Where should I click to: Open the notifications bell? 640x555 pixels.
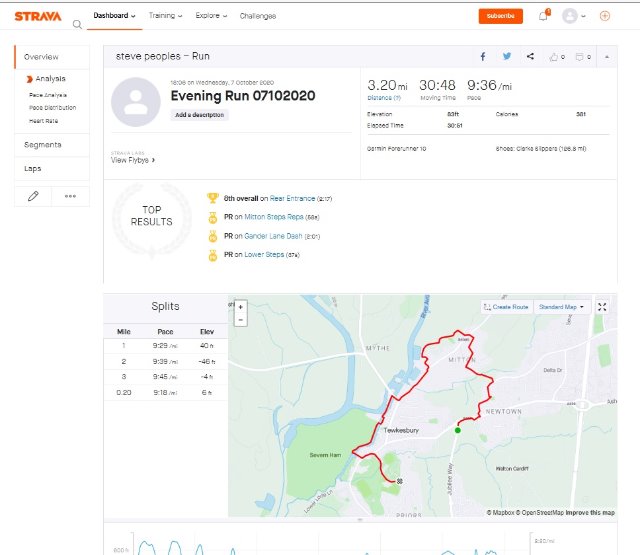click(543, 16)
